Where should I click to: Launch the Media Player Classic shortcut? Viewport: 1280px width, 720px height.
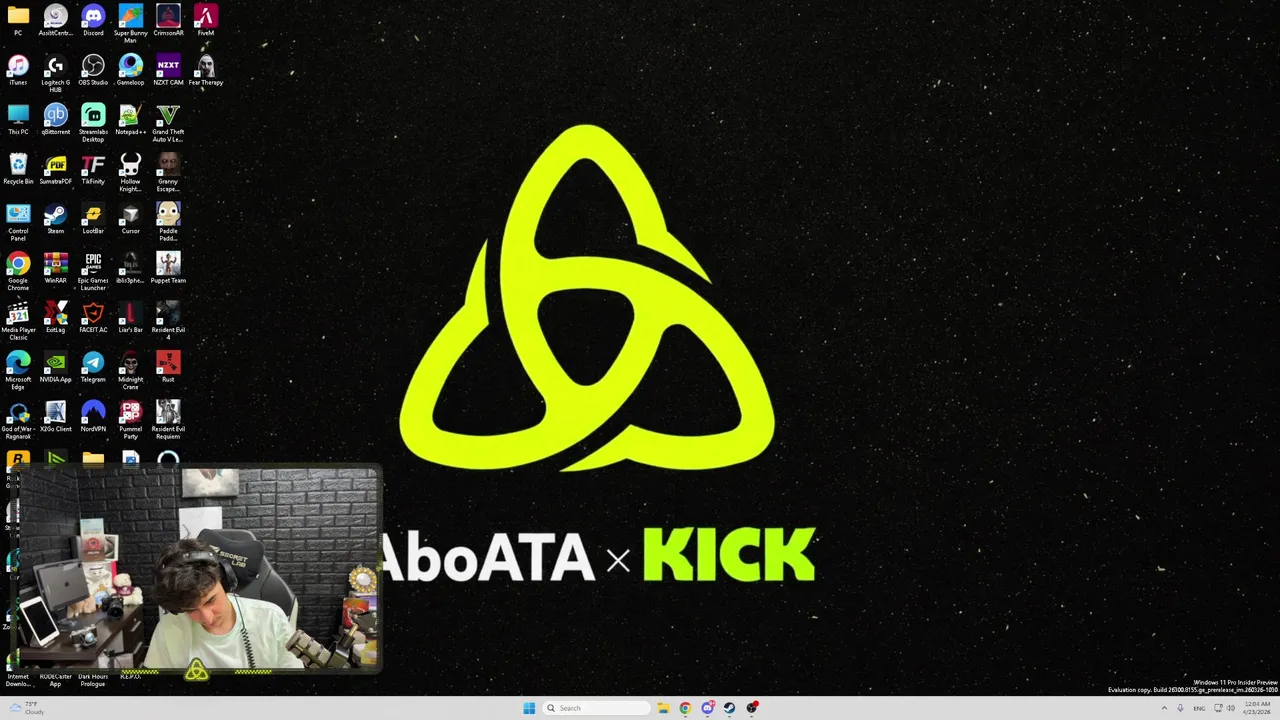click(18, 321)
